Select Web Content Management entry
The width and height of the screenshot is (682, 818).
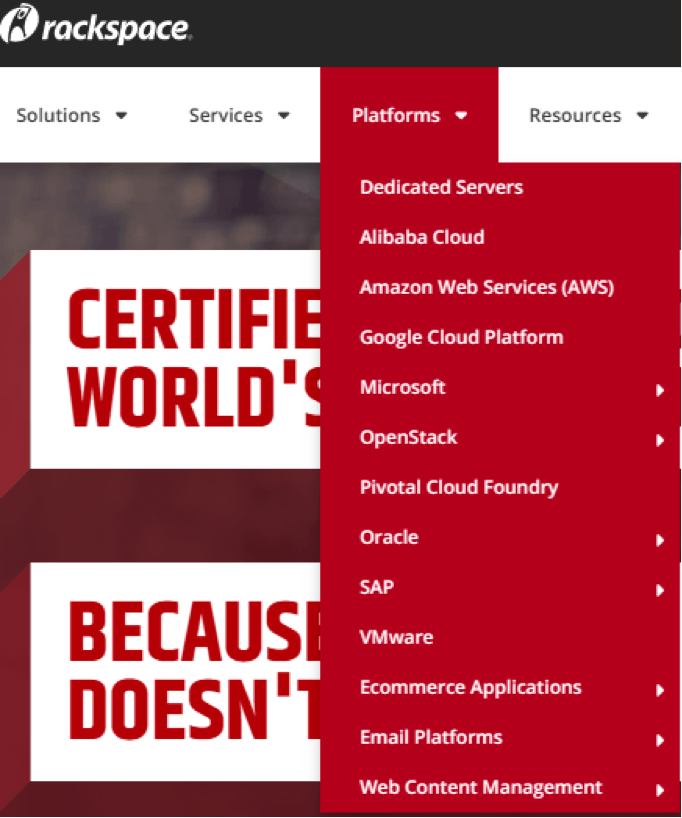coord(481,787)
